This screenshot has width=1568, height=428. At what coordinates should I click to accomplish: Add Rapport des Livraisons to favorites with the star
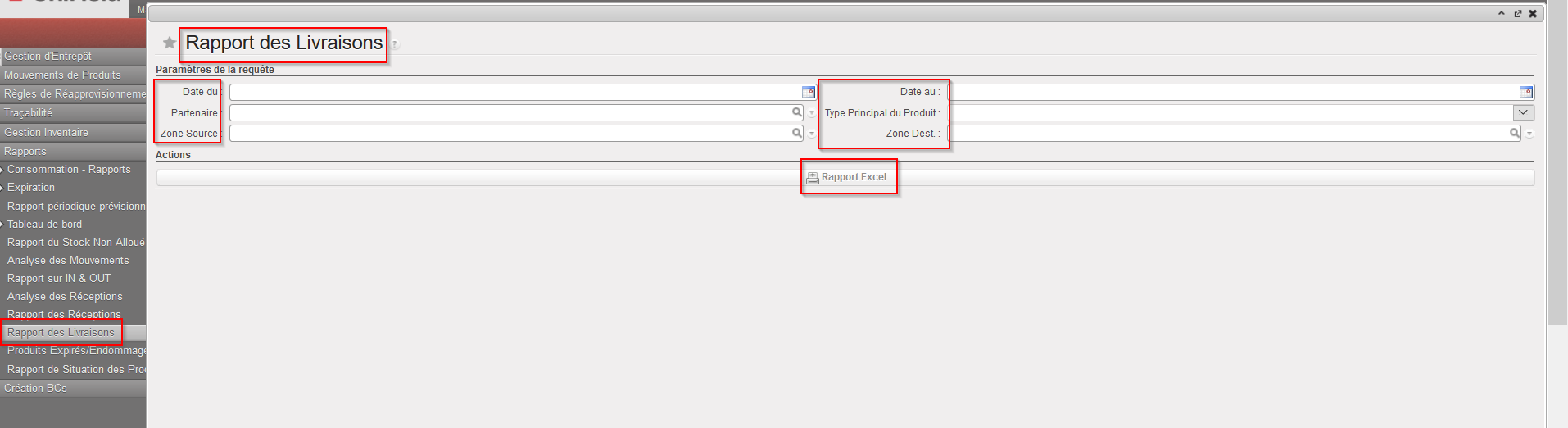point(170,43)
